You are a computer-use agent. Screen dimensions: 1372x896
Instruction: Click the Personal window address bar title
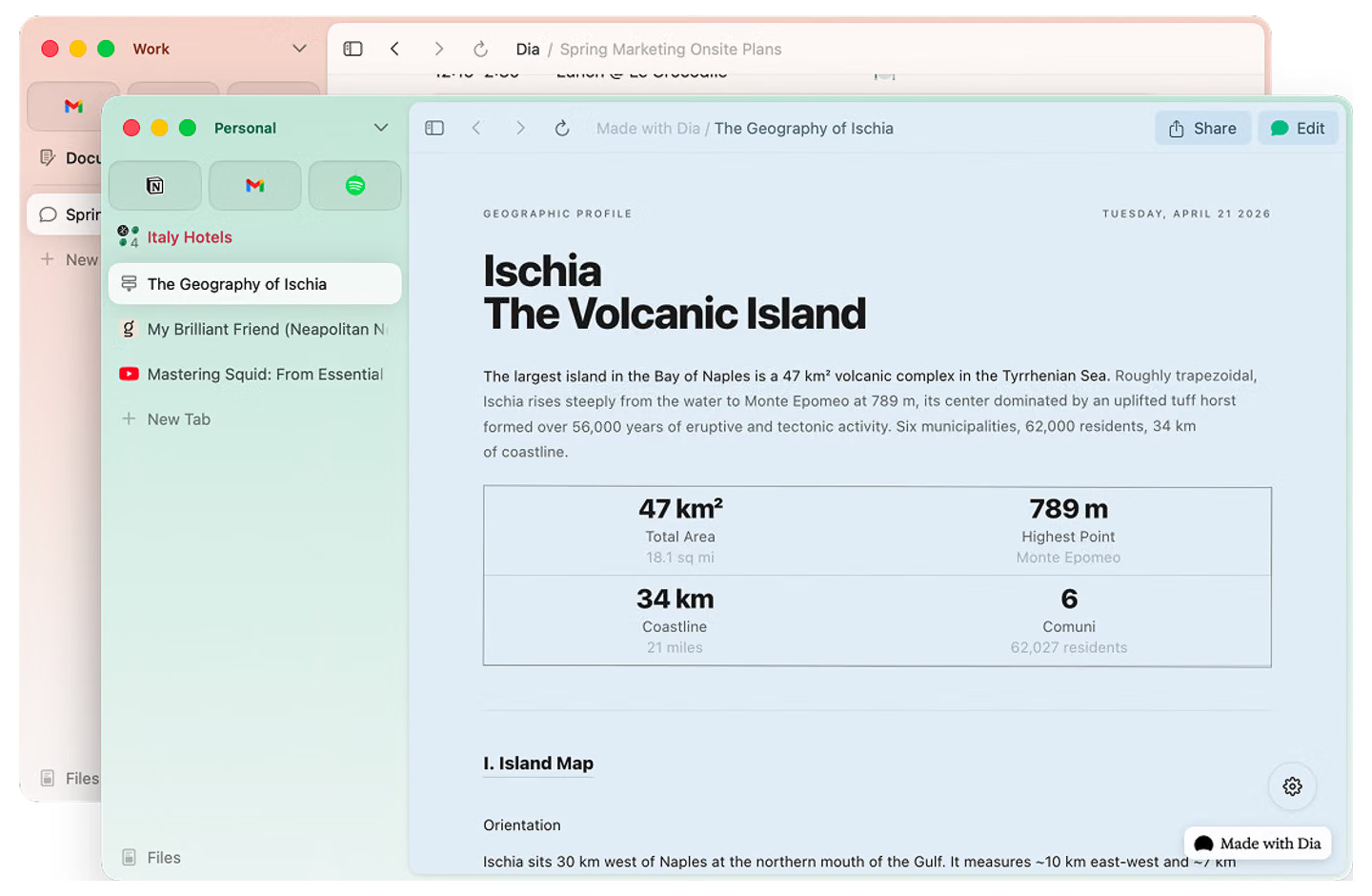(804, 128)
